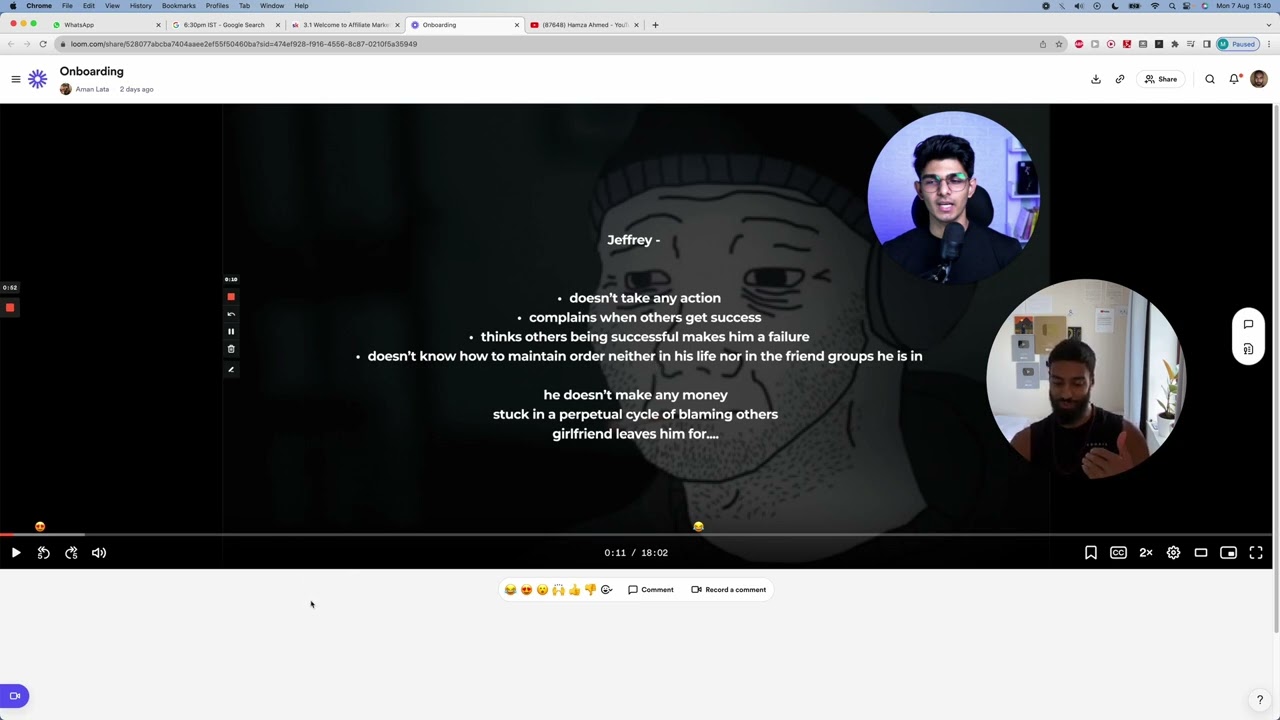This screenshot has width=1280, height=720.
Task: Open the Loom recorder floating button
Action: click(14, 696)
